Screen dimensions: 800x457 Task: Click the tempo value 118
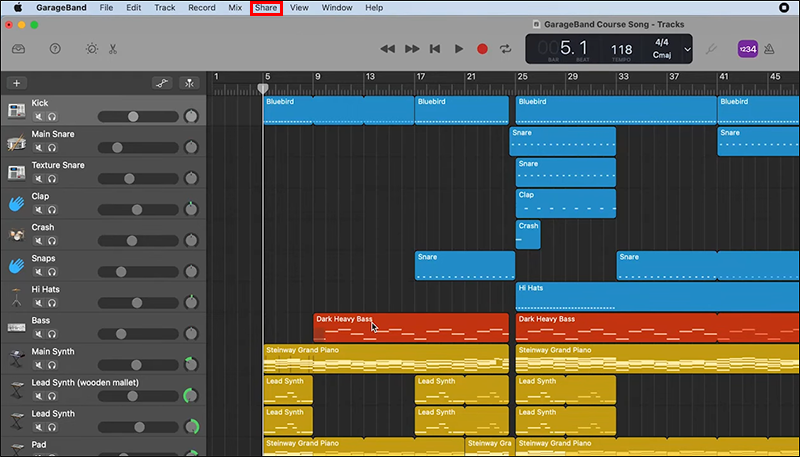(621, 49)
